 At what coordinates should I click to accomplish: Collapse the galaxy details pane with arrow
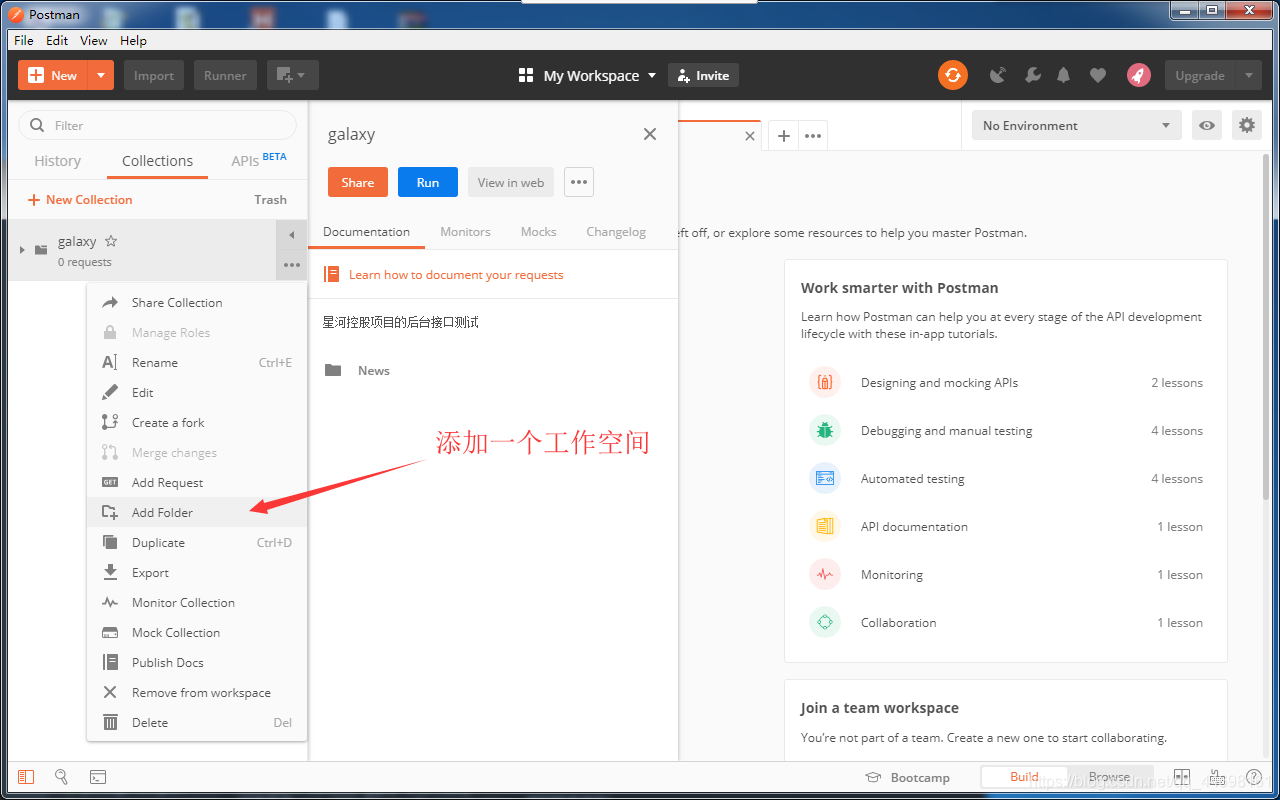click(291, 235)
